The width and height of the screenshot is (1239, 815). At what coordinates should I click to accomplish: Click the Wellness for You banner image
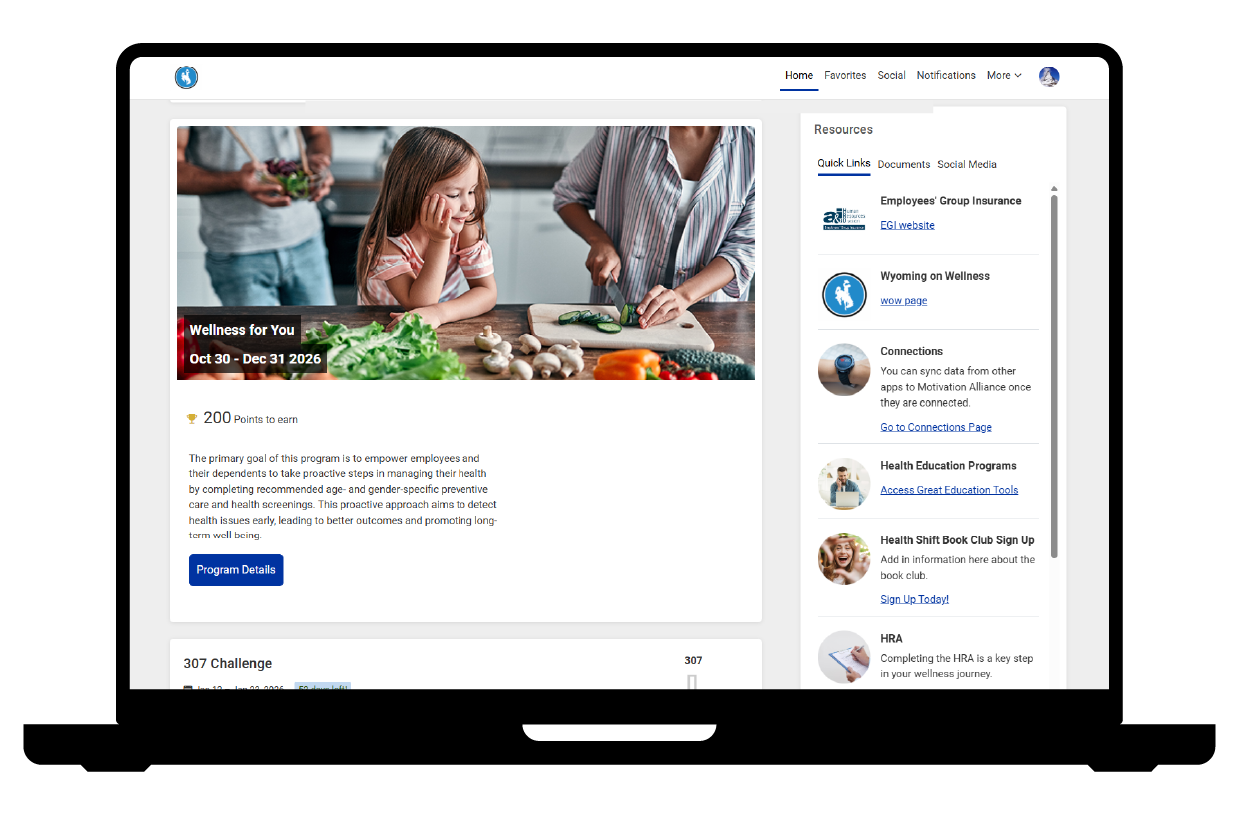(x=466, y=252)
